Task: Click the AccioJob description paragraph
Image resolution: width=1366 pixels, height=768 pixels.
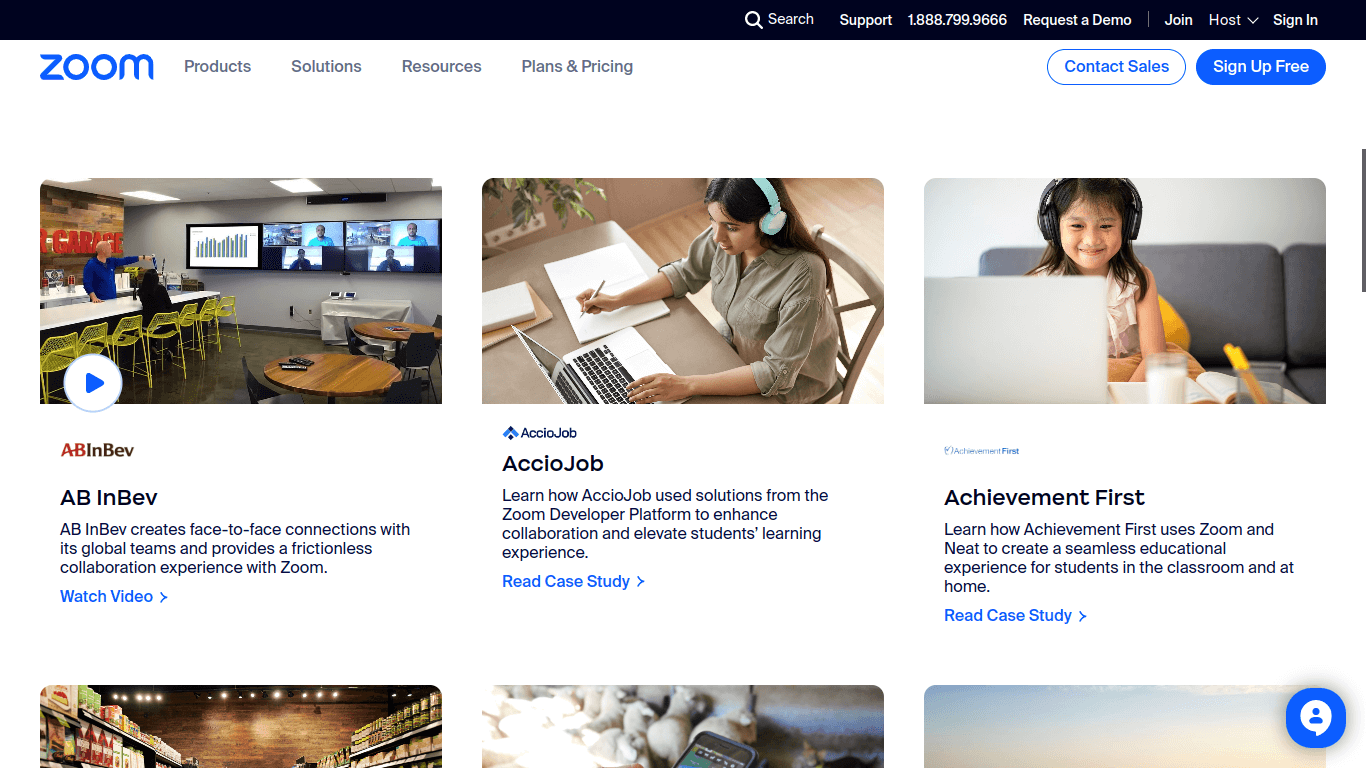Action: (x=665, y=524)
